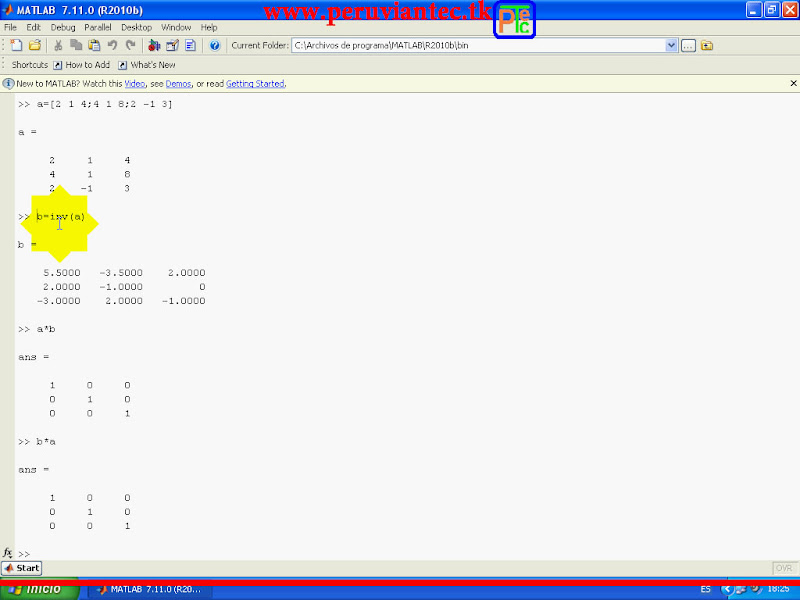
Task: Open the Parallel menu
Action: [98, 27]
